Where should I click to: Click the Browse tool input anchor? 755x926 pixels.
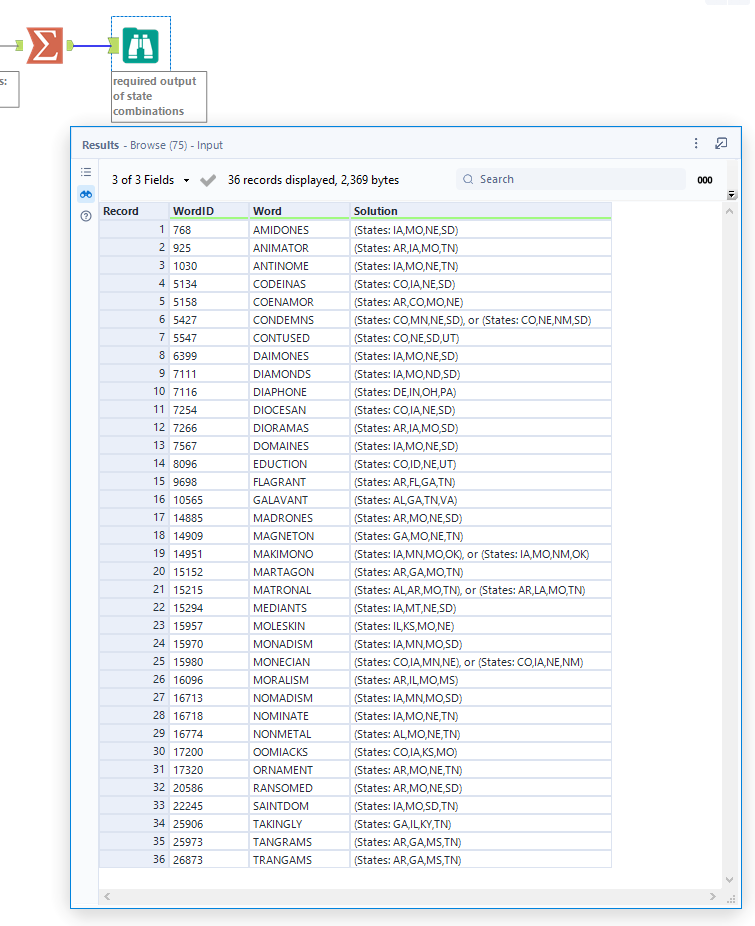pos(114,45)
